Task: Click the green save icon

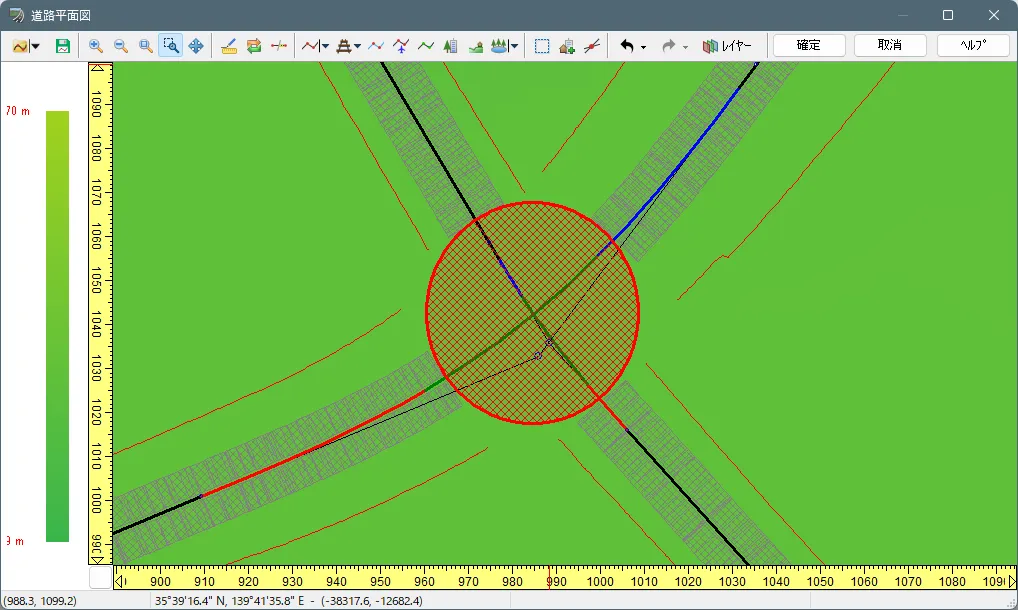Action: (x=63, y=46)
